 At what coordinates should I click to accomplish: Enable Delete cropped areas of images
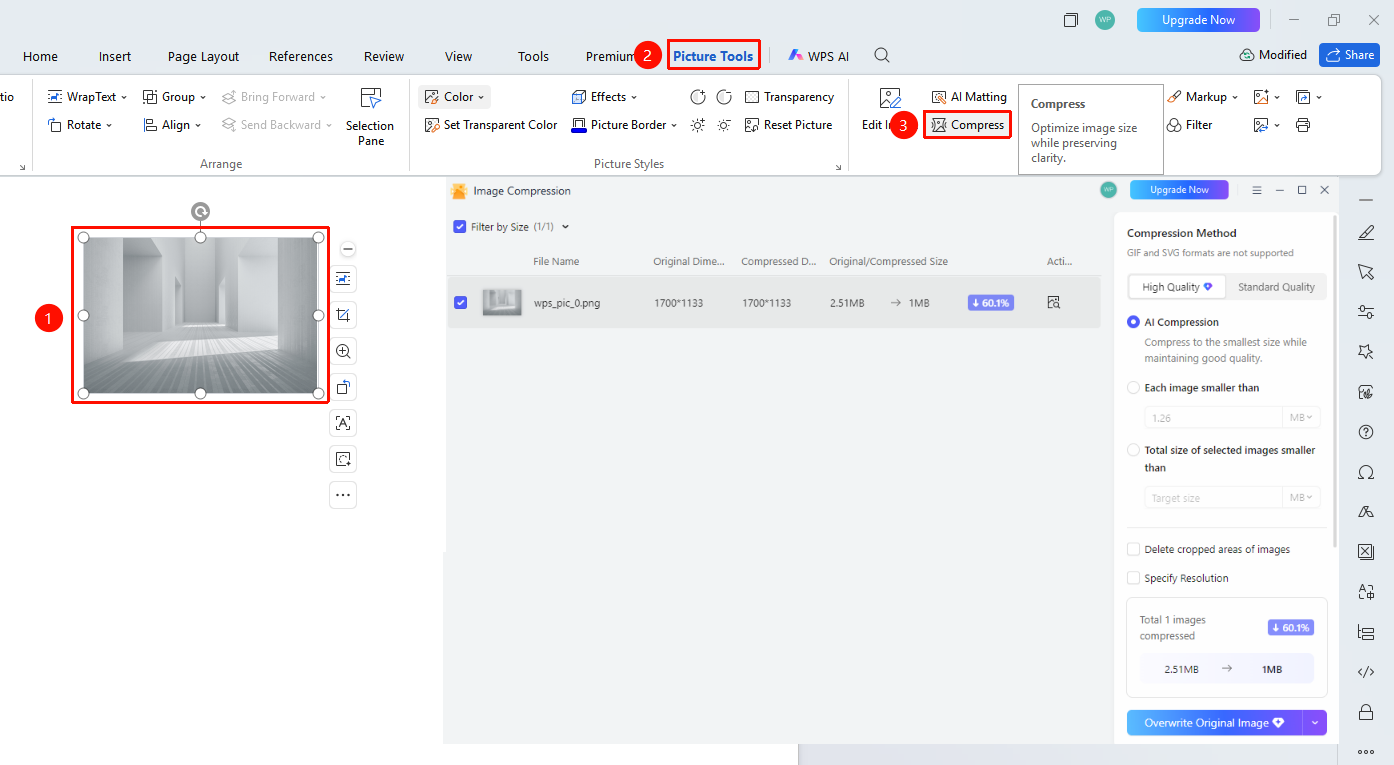click(x=1133, y=549)
